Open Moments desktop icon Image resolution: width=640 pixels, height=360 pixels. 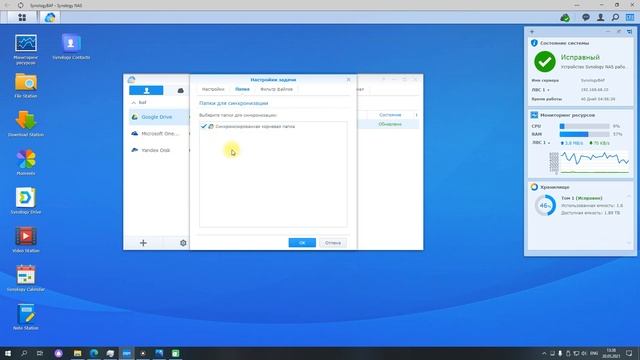point(26,162)
